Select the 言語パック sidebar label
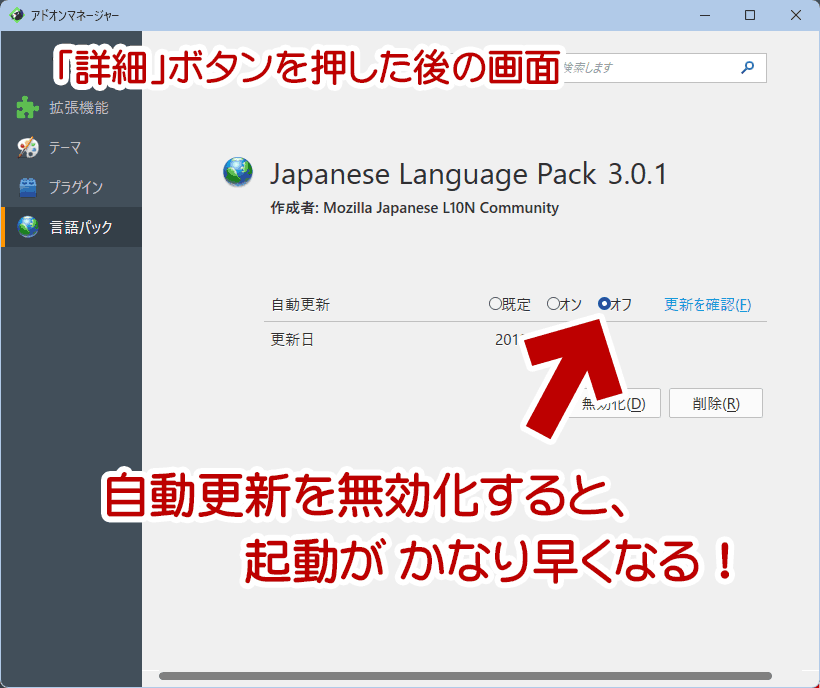Screen dimensions: 820x688 click(81, 227)
